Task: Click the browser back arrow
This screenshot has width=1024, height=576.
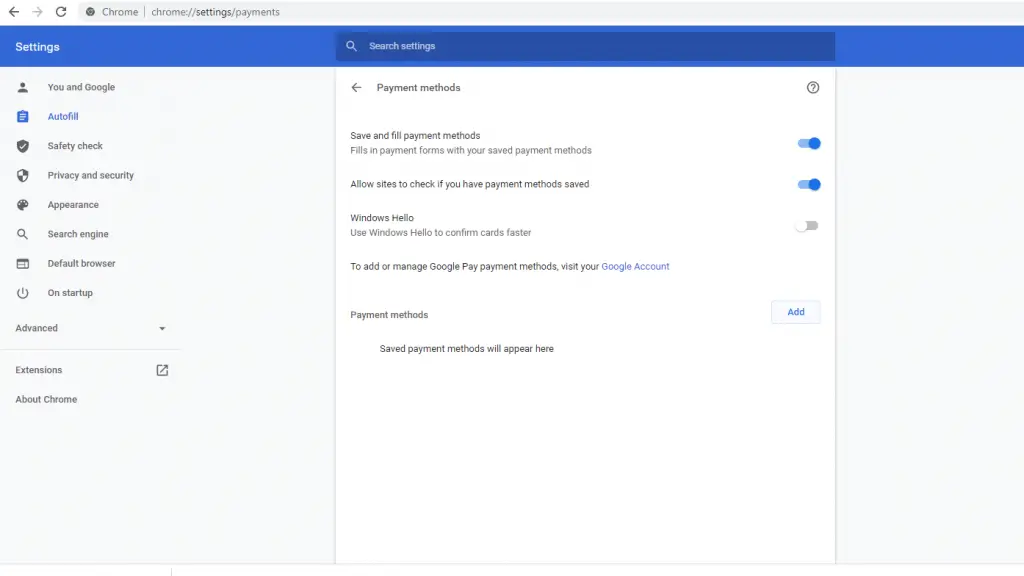Action: point(14,12)
